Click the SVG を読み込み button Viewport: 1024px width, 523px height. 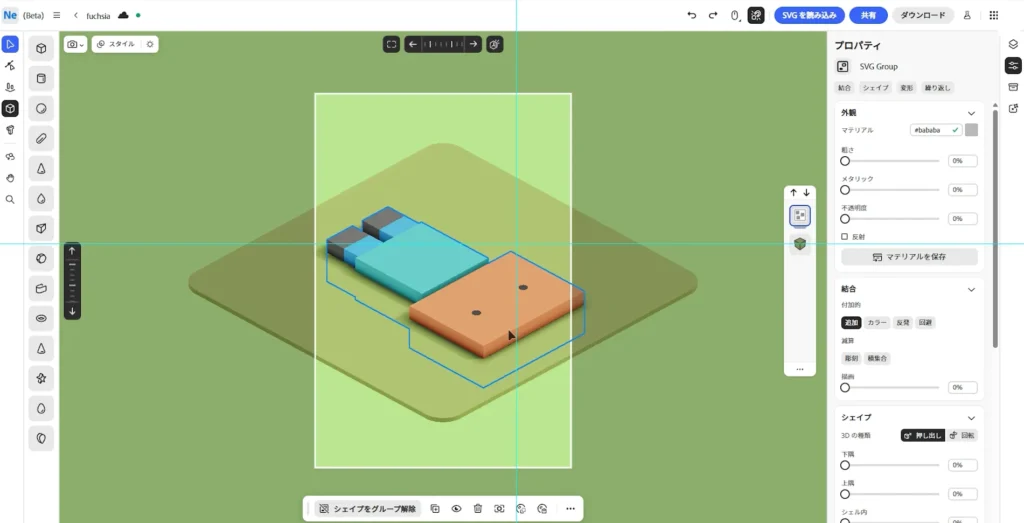tap(809, 15)
